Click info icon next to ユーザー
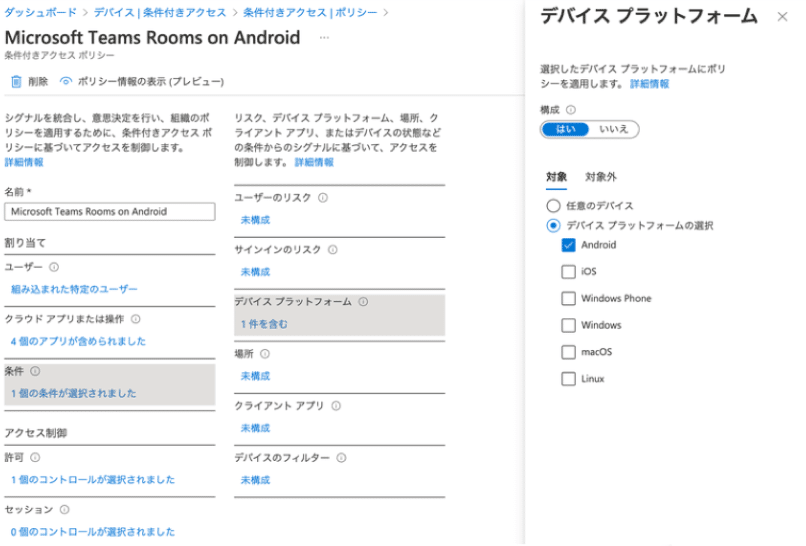Viewport: 806px width, 546px height. click(54, 267)
